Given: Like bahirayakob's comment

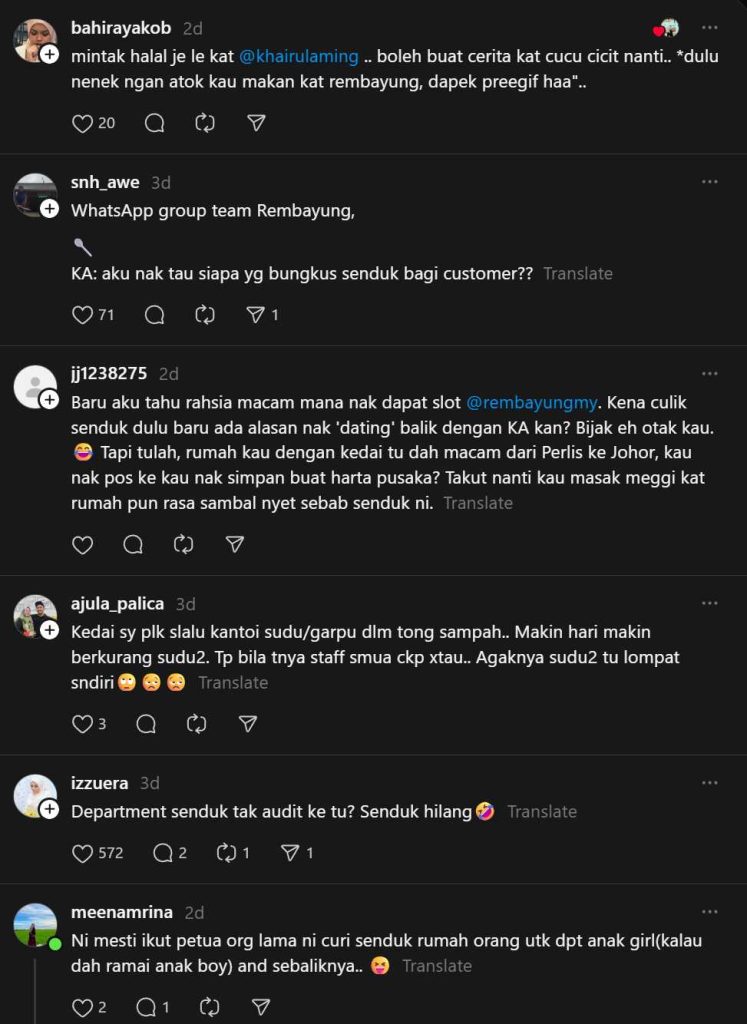Looking at the screenshot, I should [82, 123].
